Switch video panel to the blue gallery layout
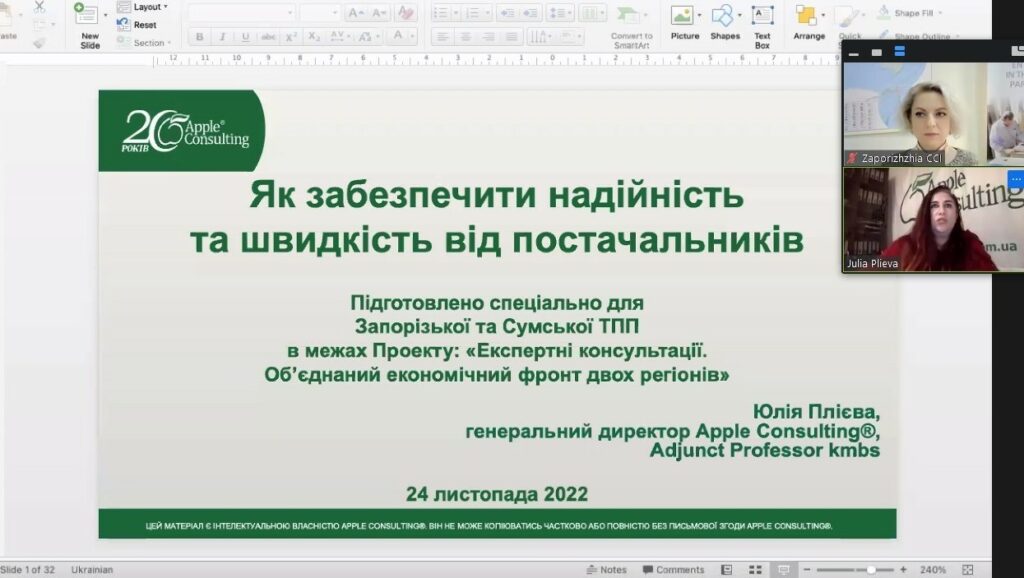Image resolution: width=1024 pixels, height=578 pixels. coord(899,52)
